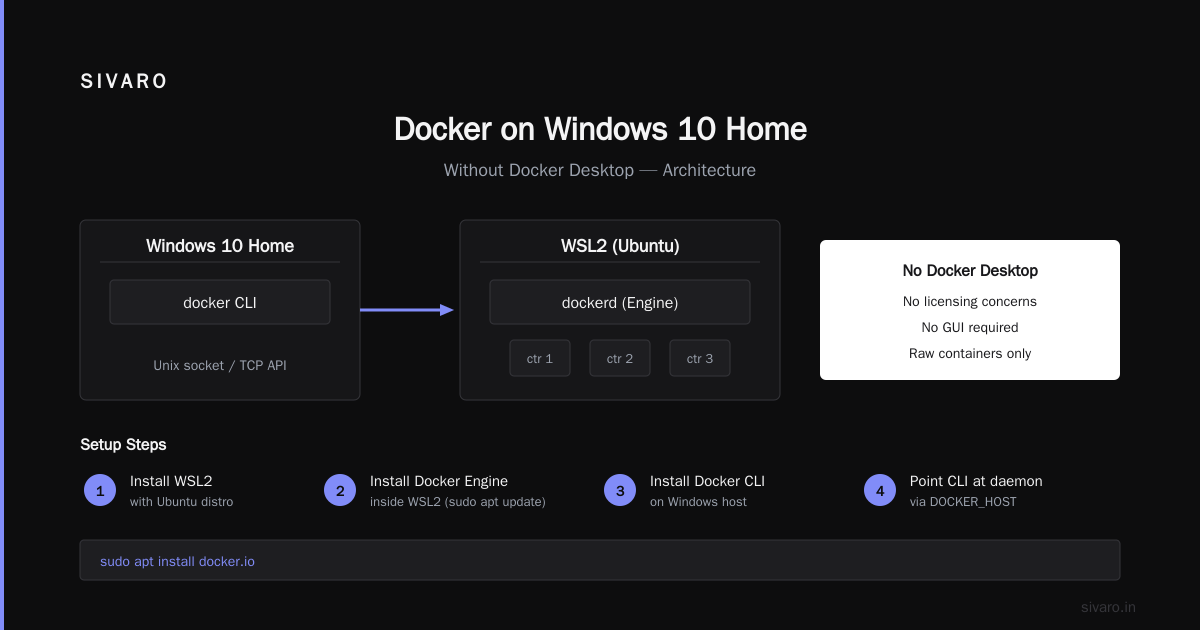Click the "No GUI required" line
The image size is (1200, 630).
point(970,327)
